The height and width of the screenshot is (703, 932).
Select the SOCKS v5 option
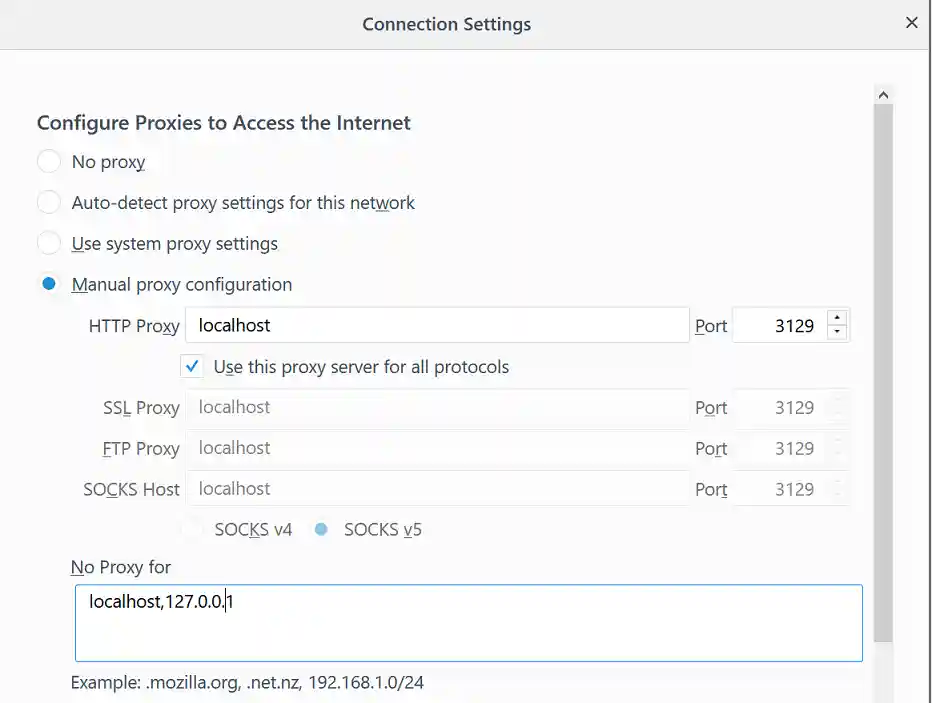(321, 530)
